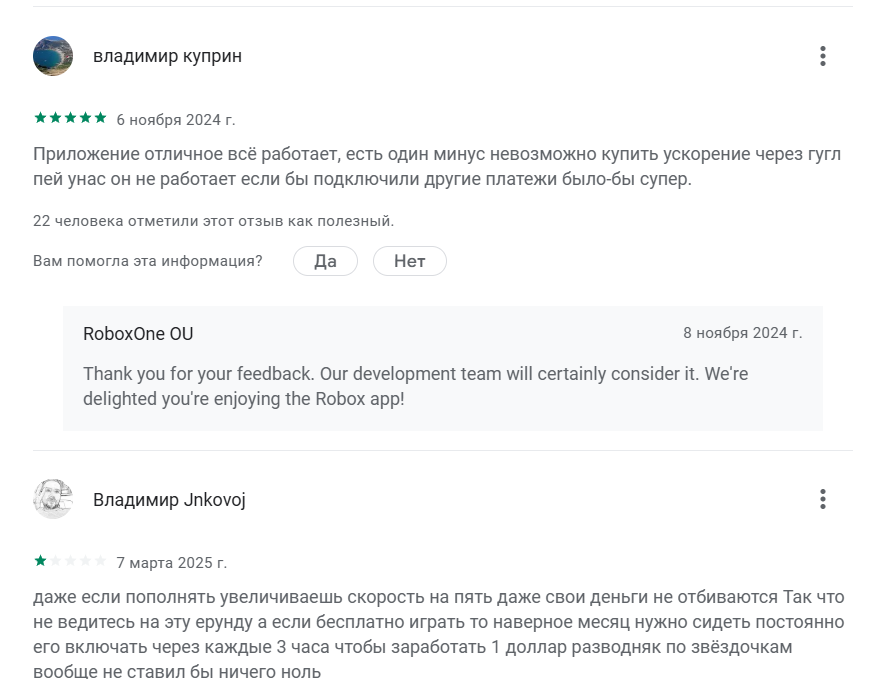Click the review date 7 марта 2025 г.
Screen dimensions: 877x679
(x=172, y=563)
